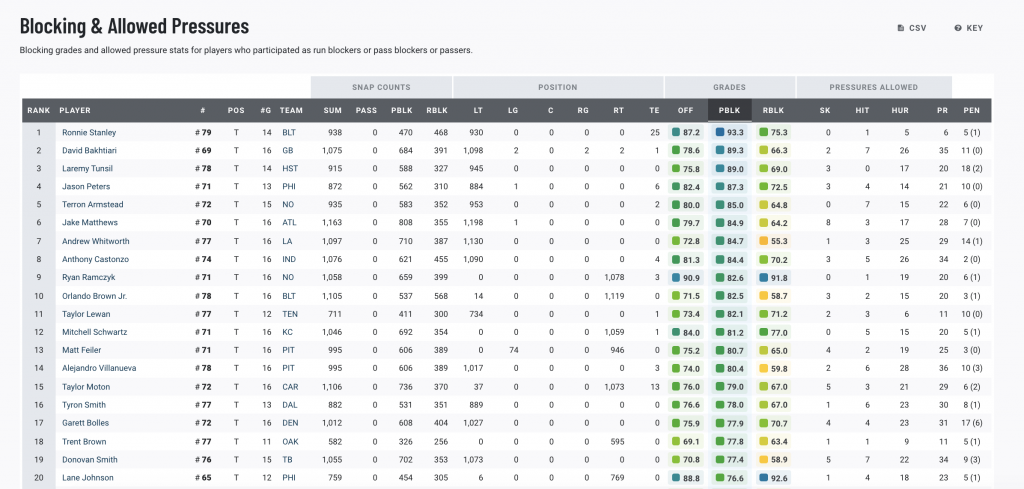Click the DAL team link for Tyron Smith
Screen dimensions: 1024x489
point(288,404)
